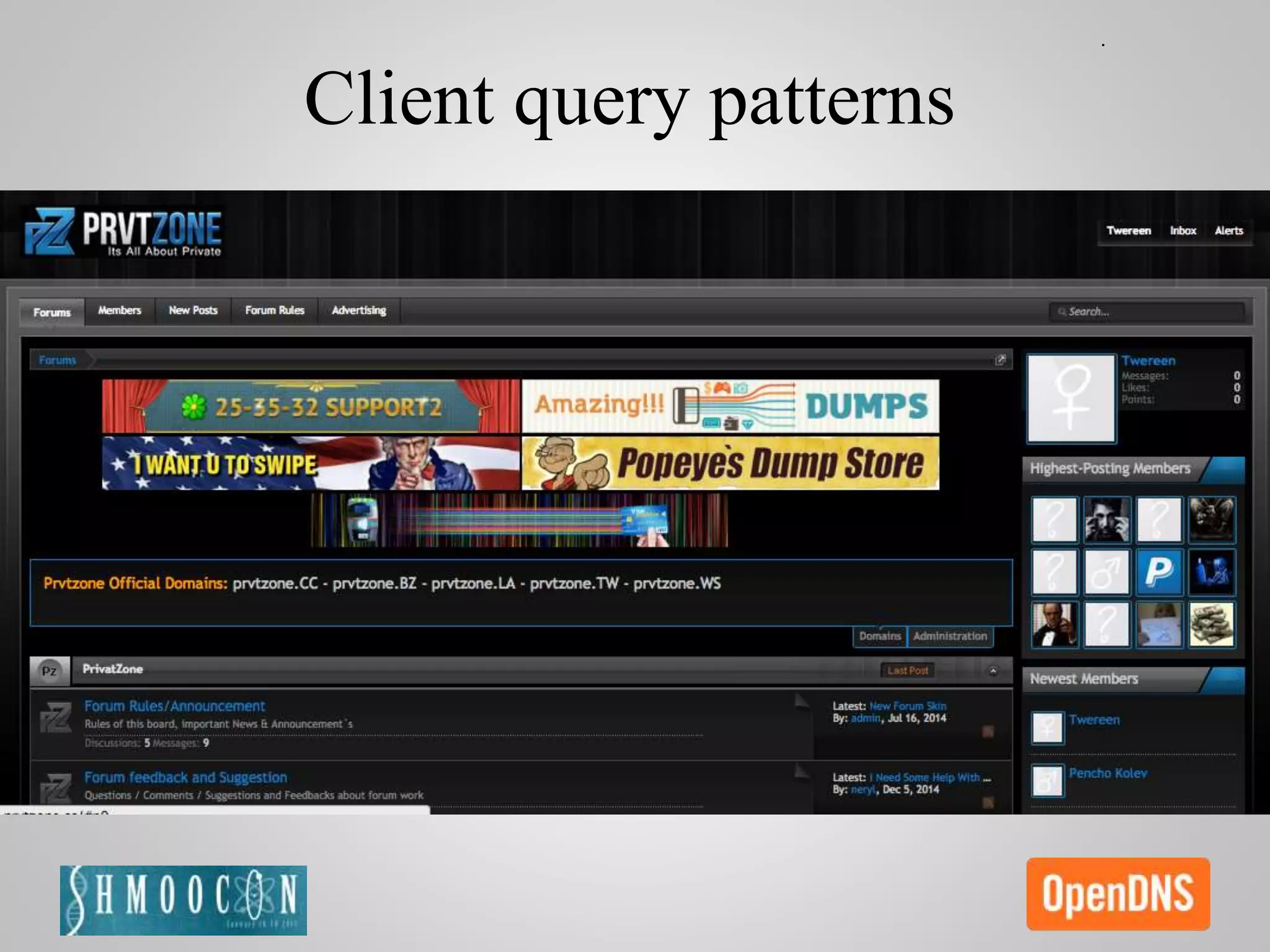This screenshot has width=1270, height=952.
Task: Click Pencho Kolev's small avatar
Action: 1047,780
